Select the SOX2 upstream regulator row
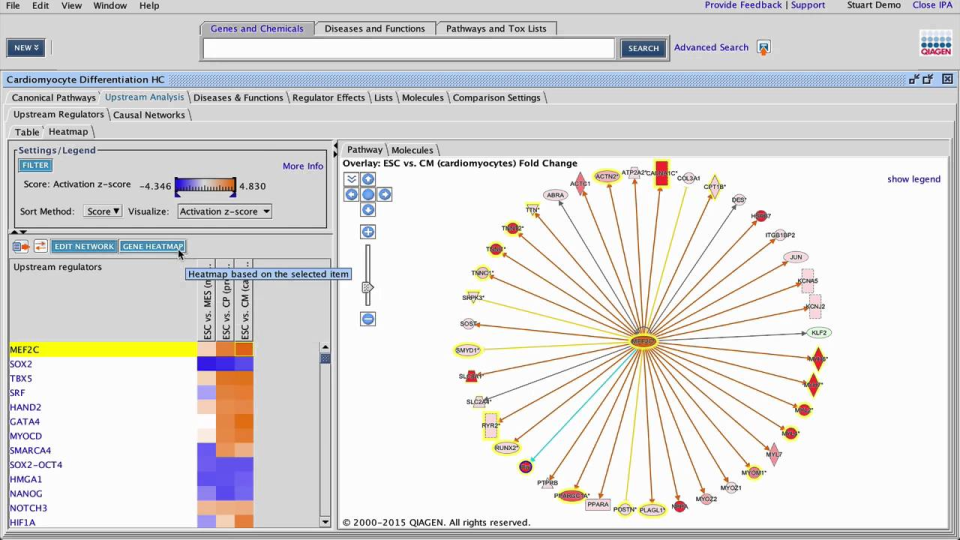 (x=103, y=364)
